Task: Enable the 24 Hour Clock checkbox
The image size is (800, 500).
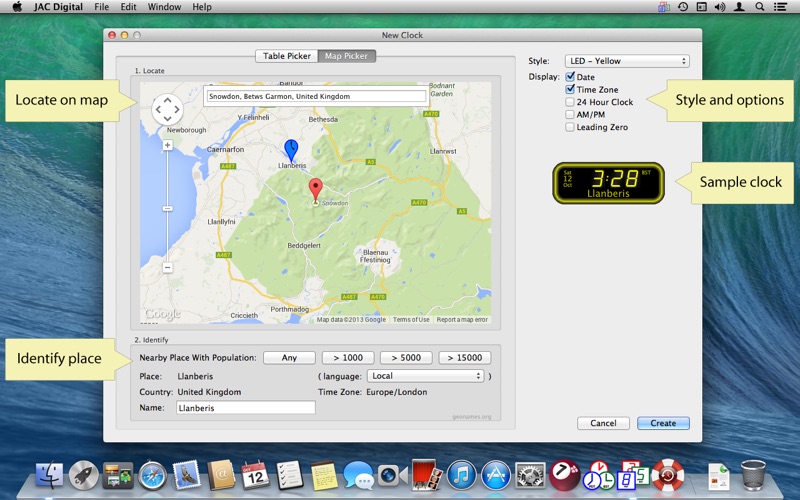Action: click(570, 102)
